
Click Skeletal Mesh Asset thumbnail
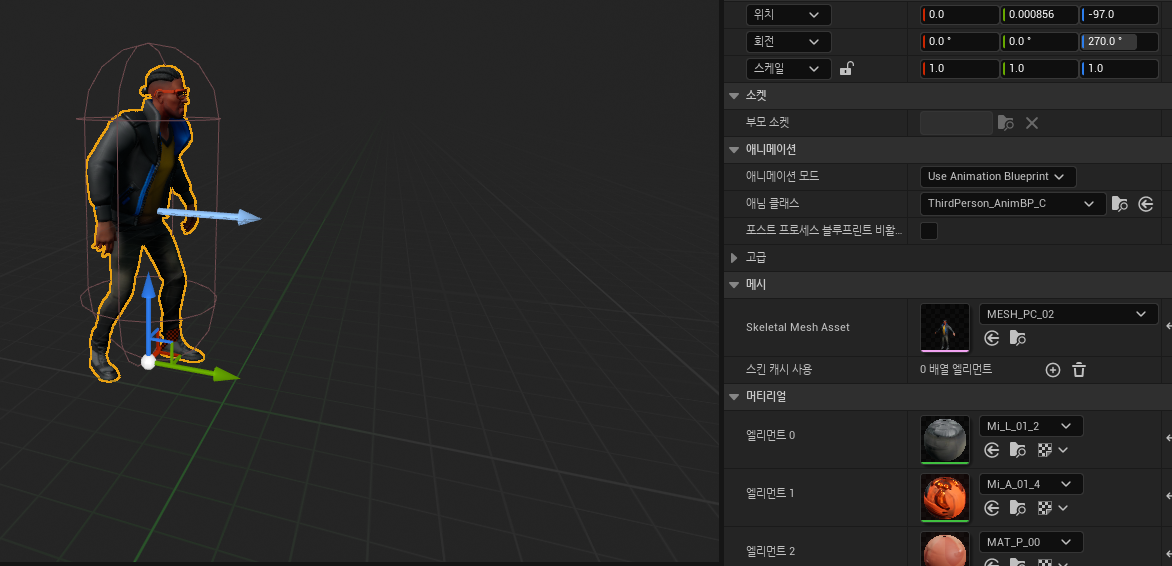pos(945,327)
